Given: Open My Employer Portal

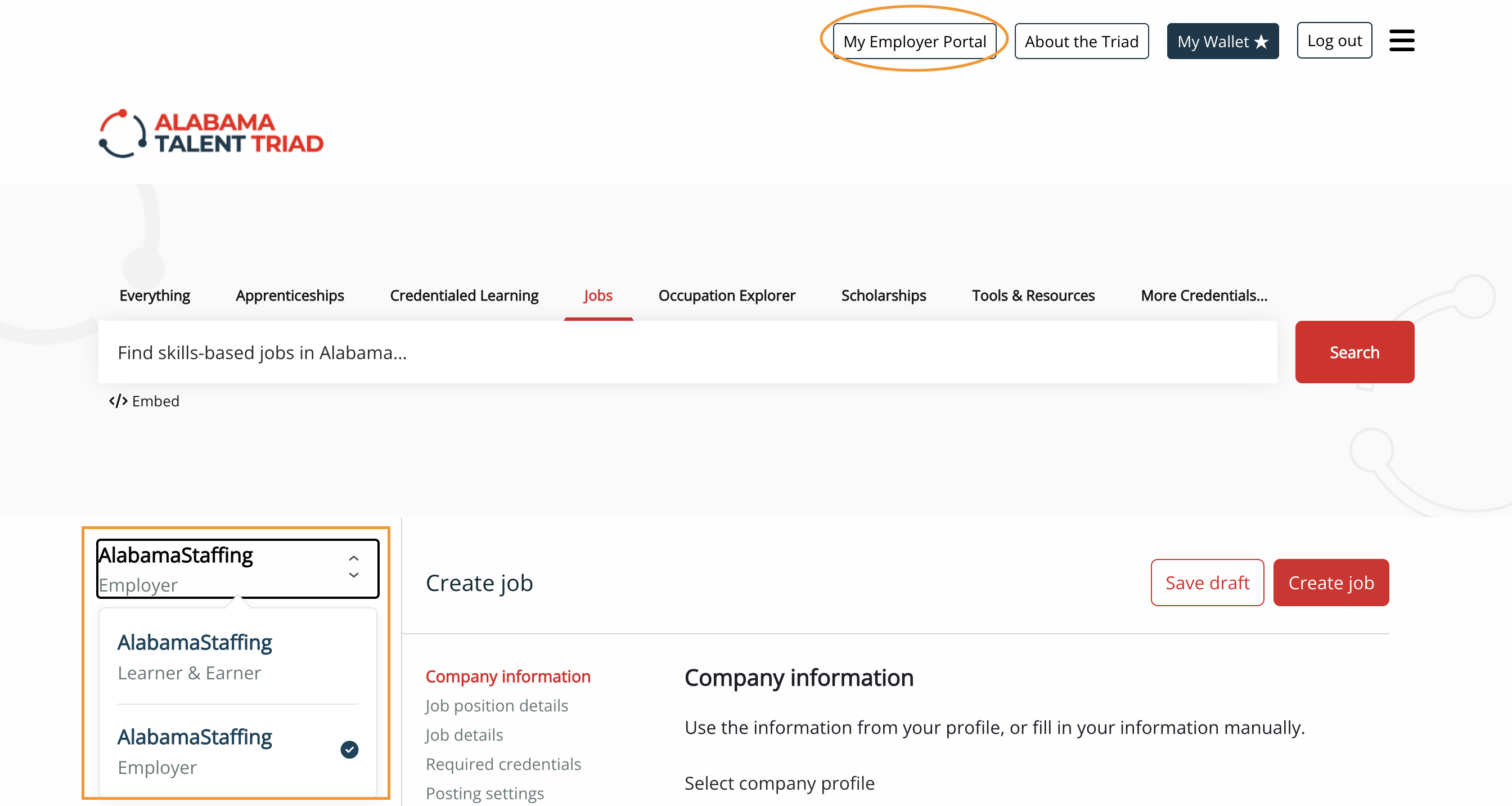Looking at the screenshot, I should [x=914, y=42].
